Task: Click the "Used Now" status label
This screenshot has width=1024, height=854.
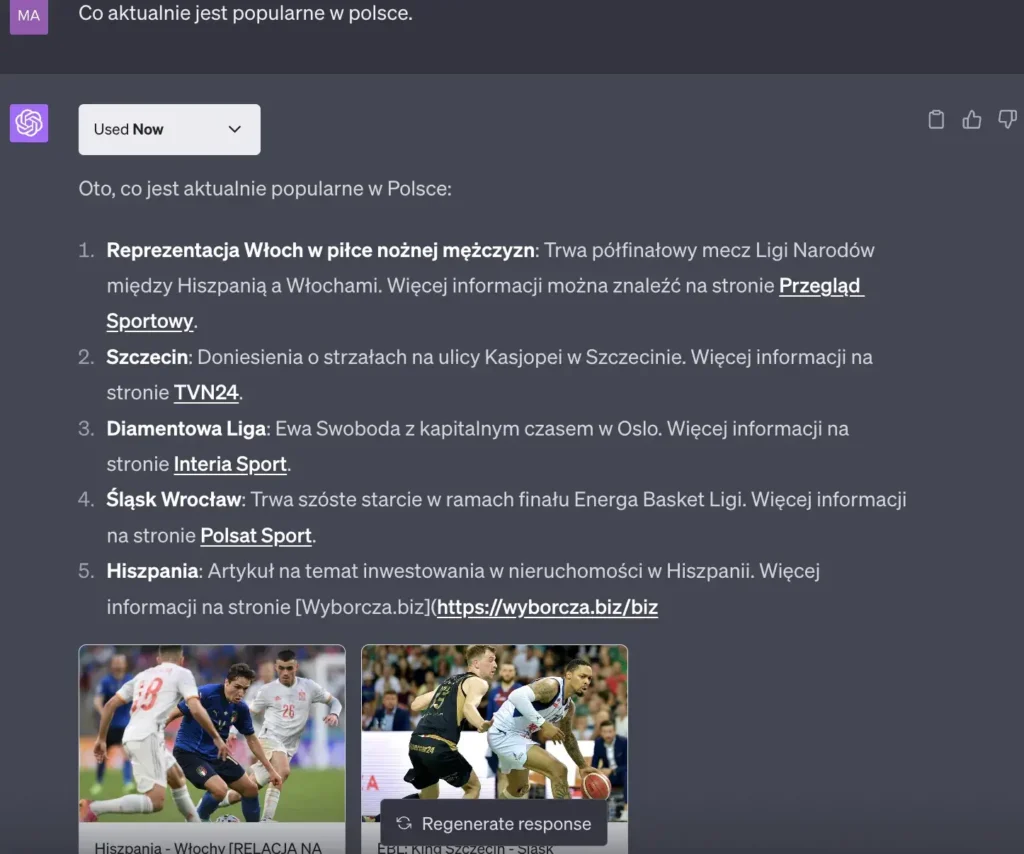Action: [x=129, y=129]
